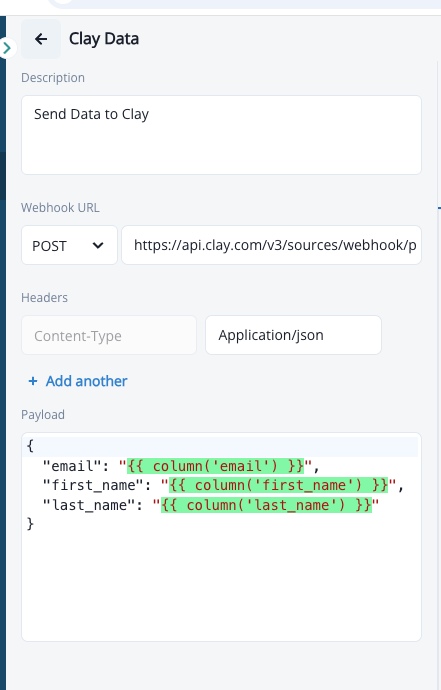Click the plus icon beside Add another
This screenshot has width=441, height=690.
33,381
